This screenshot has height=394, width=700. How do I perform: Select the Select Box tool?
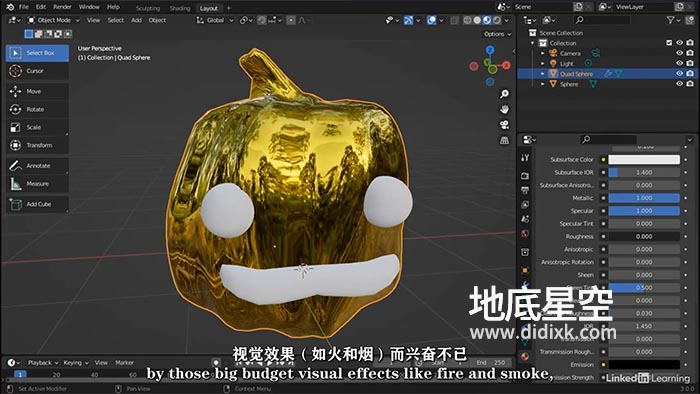tap(37, 53)
